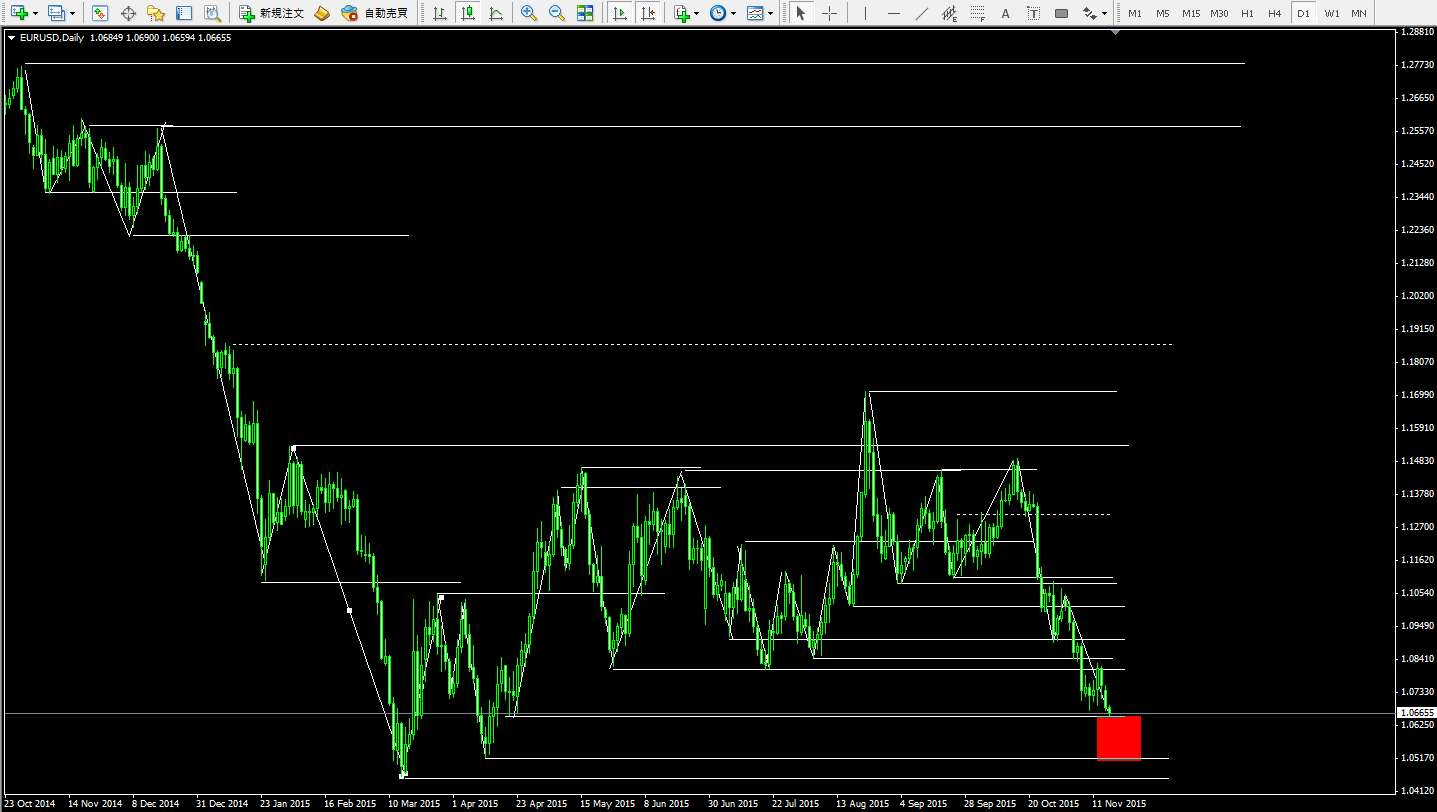This screenshot has width=1437, height=812.
Task: Click the Tile Windows icon
Action: (x=585, y=14)
